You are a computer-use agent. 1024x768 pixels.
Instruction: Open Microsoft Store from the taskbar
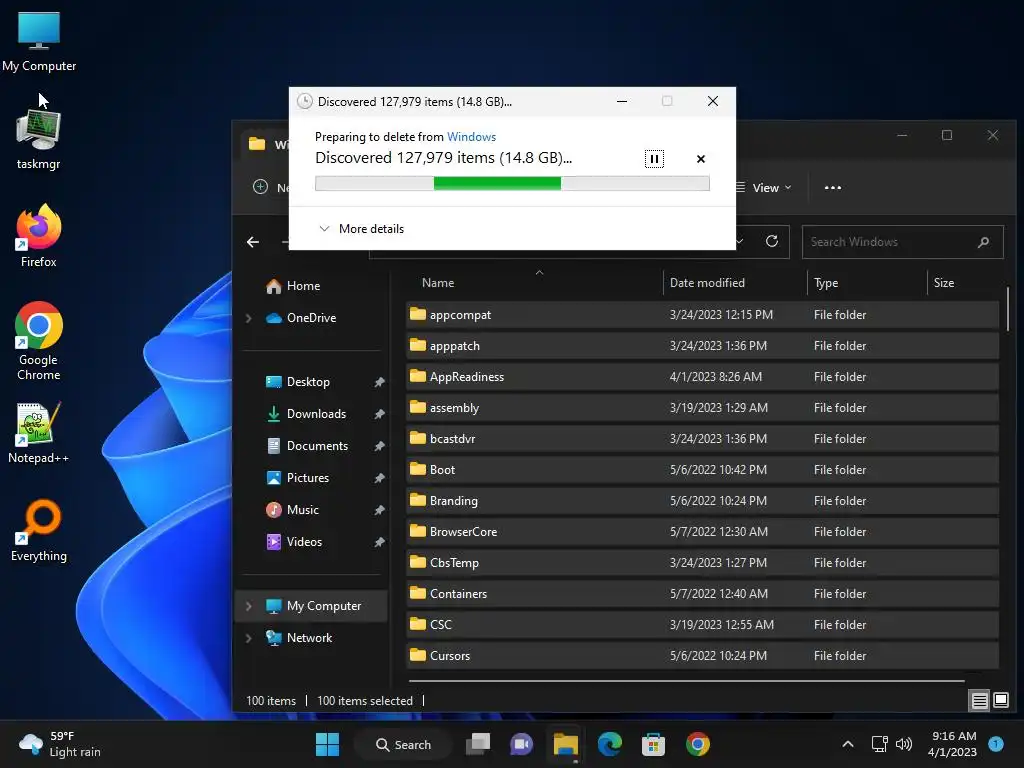(653, 744)
